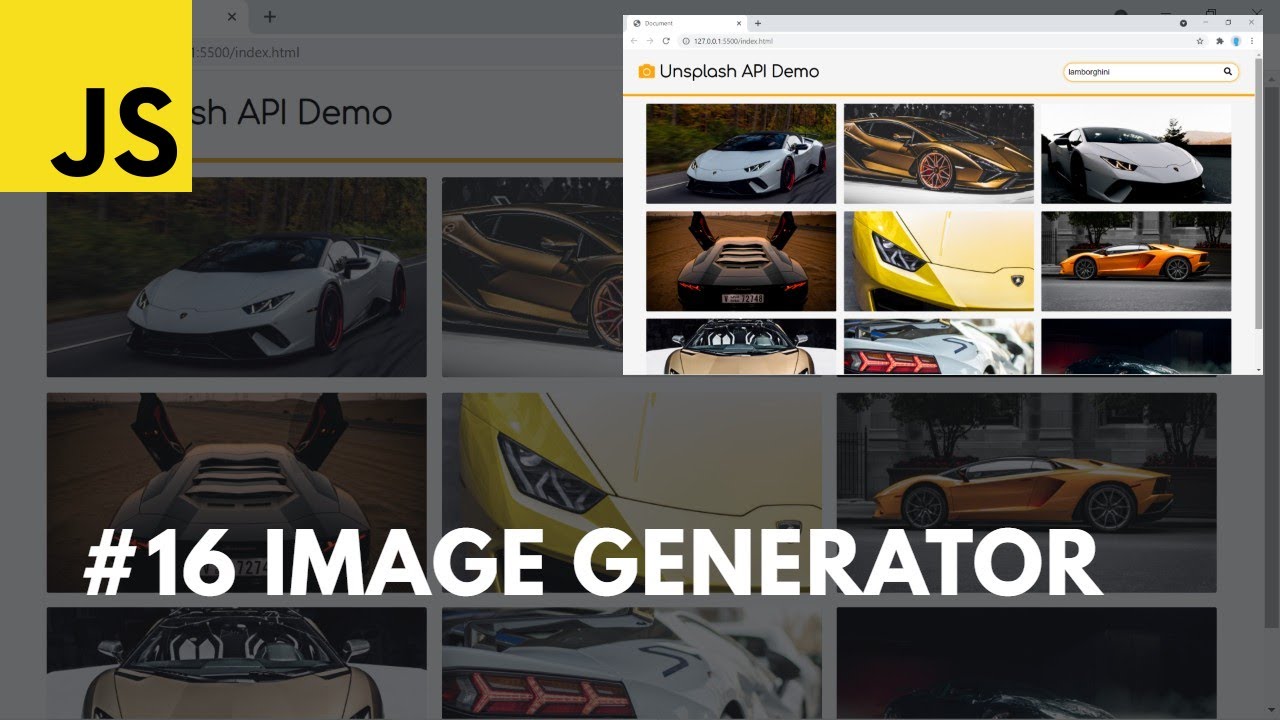Expand the tab search dropdown arrow

(x=1183, y=22)
